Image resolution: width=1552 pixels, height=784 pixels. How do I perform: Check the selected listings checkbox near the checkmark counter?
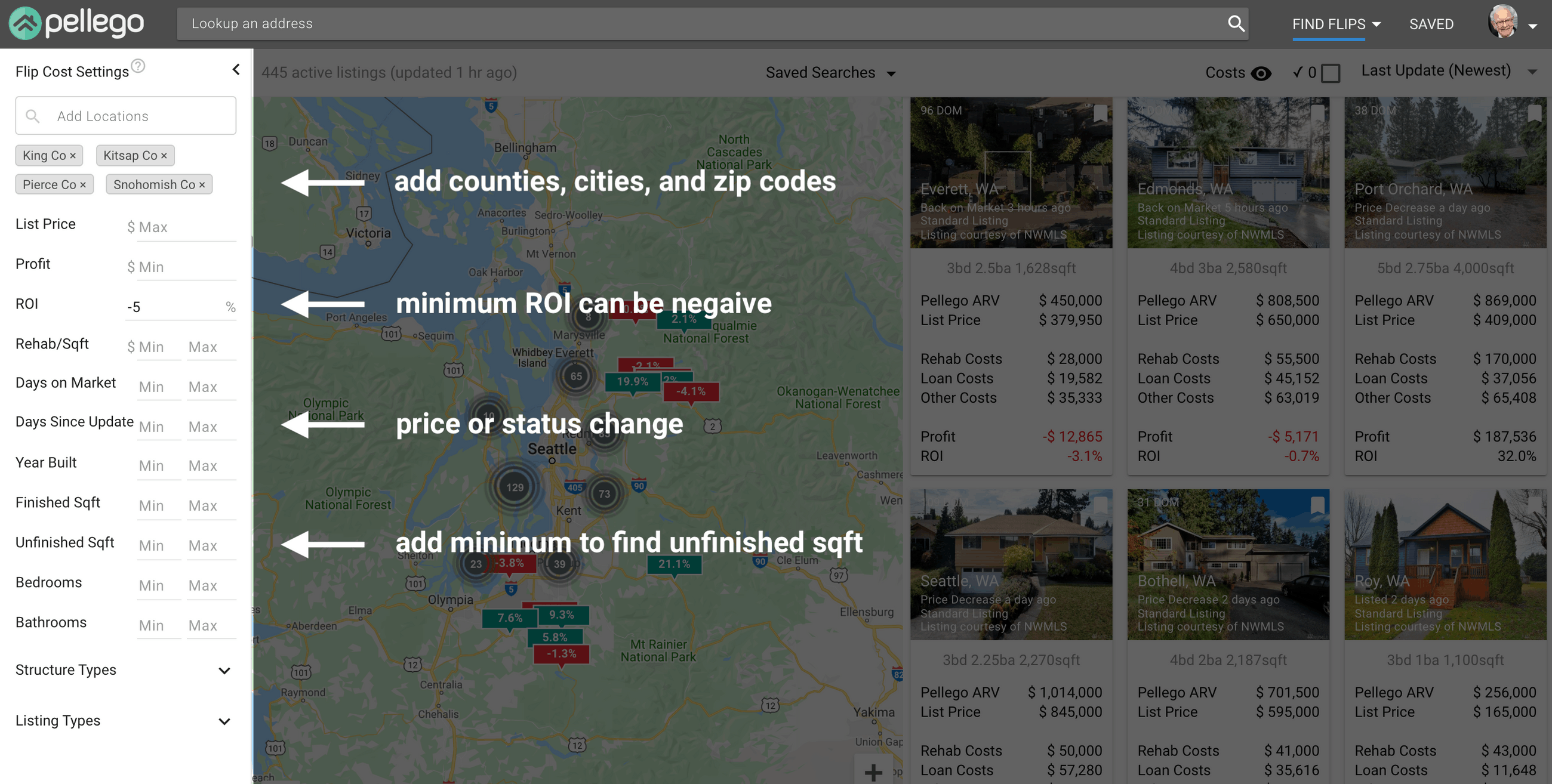click(x=1330, y=72)
